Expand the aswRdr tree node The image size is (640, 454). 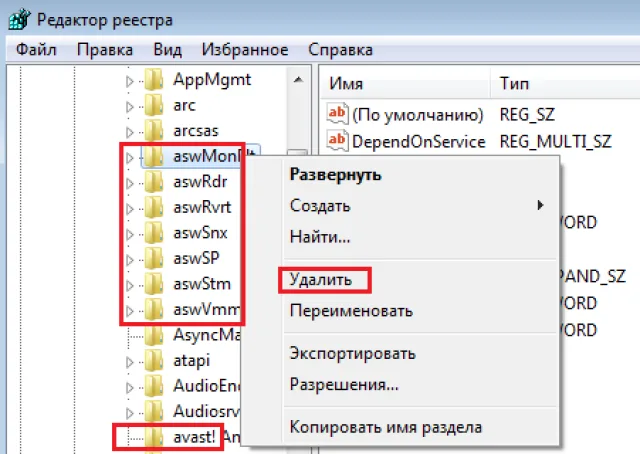[x=130, y=184]
